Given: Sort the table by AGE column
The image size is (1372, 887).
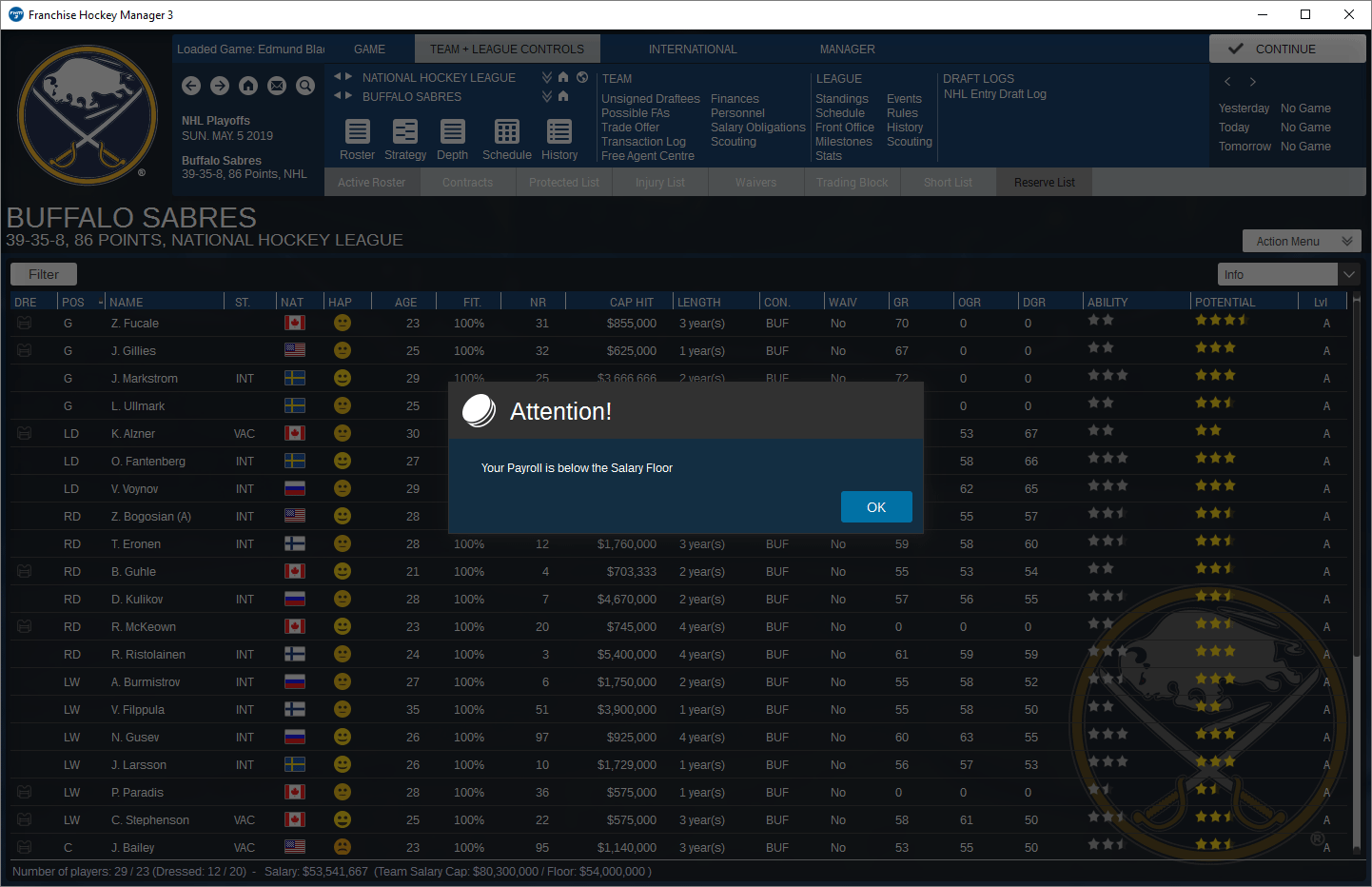Looking at the screenshot, I should tap(406, 303).
